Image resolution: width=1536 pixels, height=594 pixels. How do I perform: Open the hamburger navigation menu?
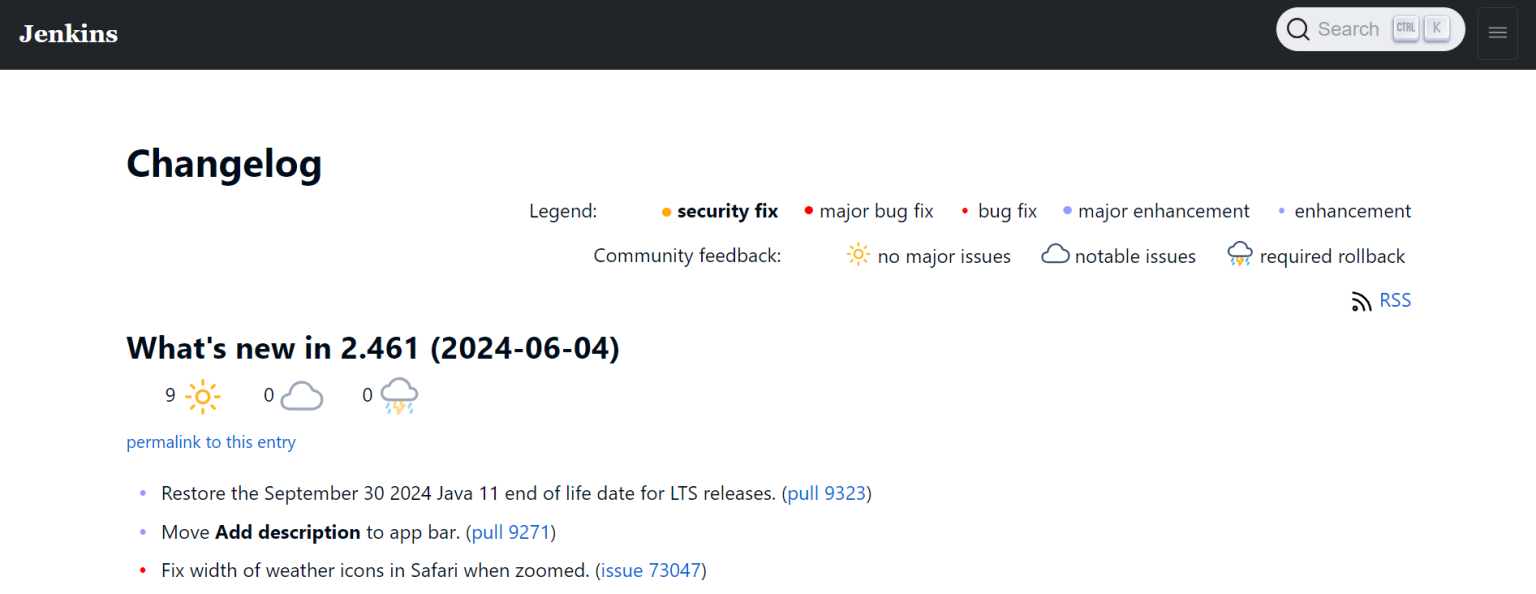tap(1497, 33)
